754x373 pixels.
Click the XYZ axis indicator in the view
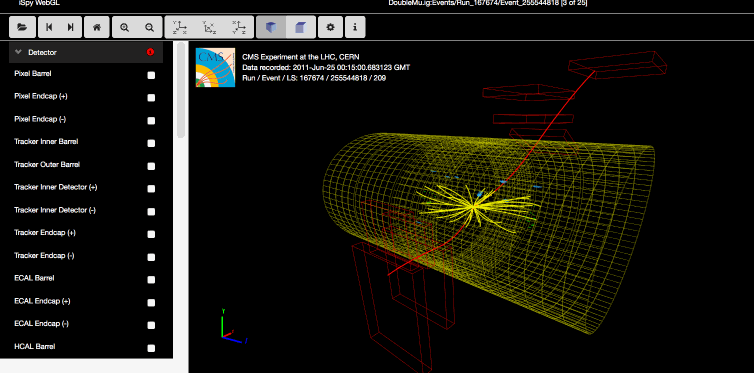[x=234, y=326]
